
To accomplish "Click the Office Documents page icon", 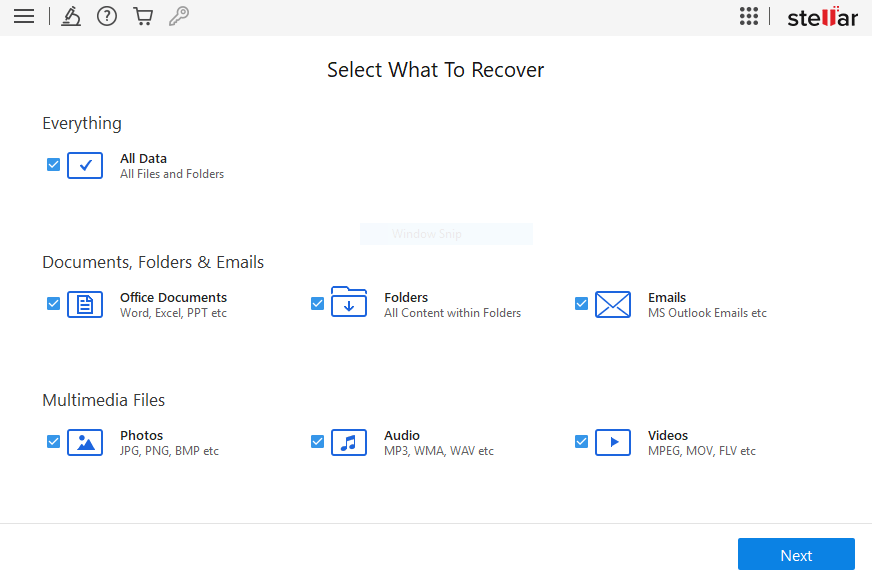I will point(85,304).
